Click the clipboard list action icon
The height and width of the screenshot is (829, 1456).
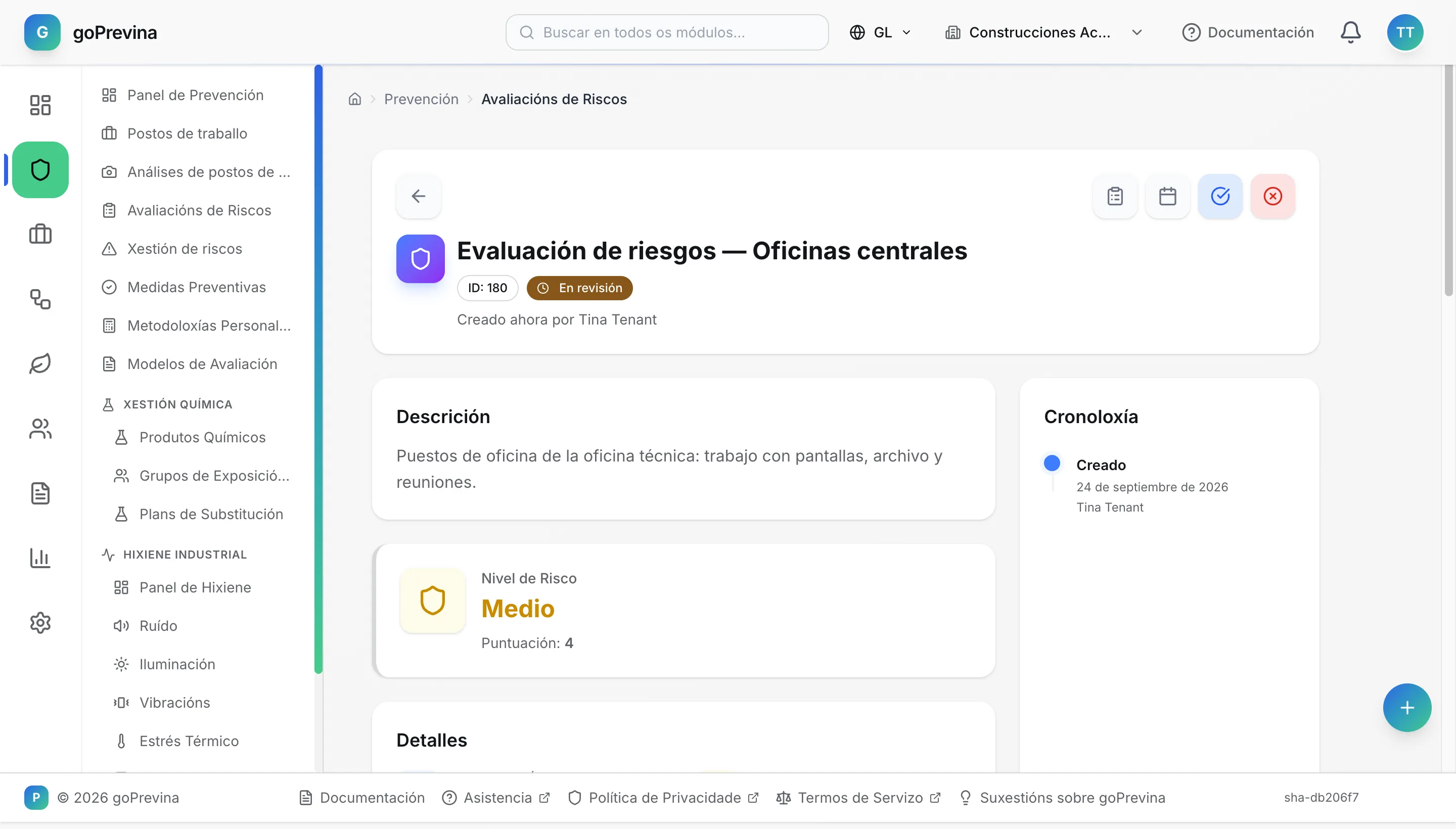point(1115,196)
